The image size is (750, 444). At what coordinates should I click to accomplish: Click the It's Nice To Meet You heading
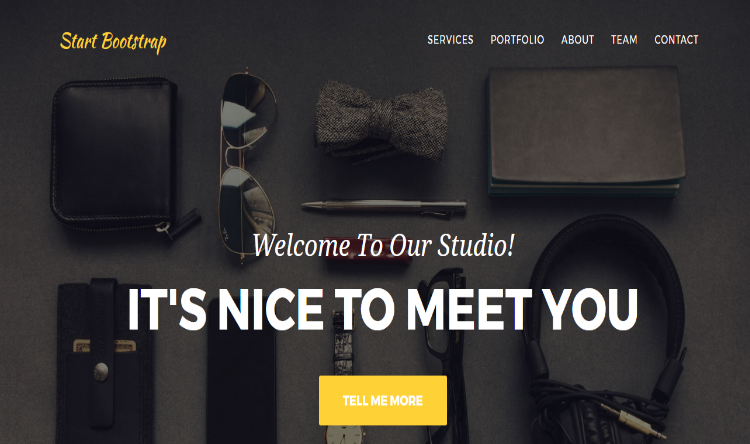[x=383, y=310]
